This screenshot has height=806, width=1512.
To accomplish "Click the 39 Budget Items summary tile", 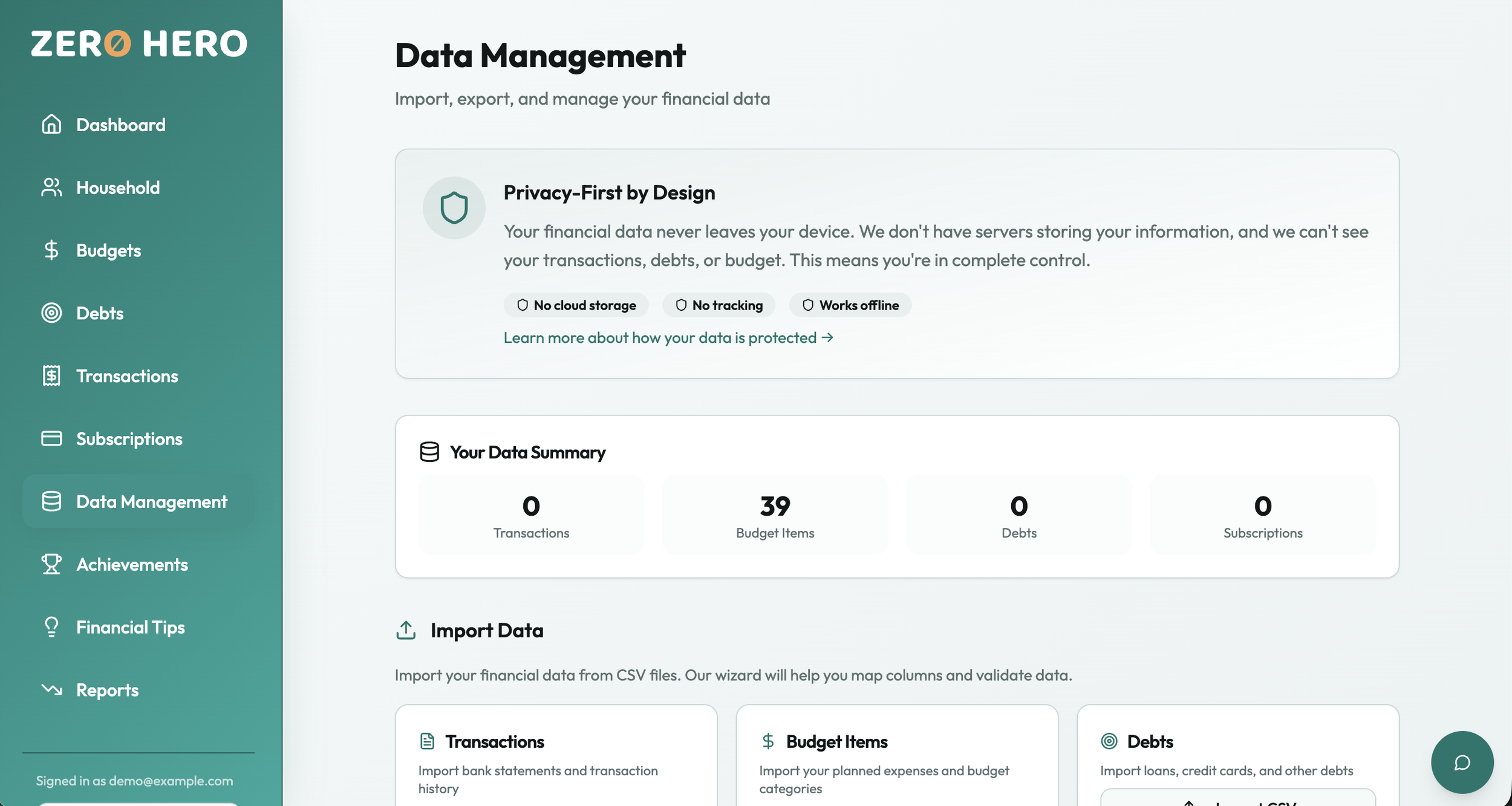I will pyautogui.click(x=775, y=515).
